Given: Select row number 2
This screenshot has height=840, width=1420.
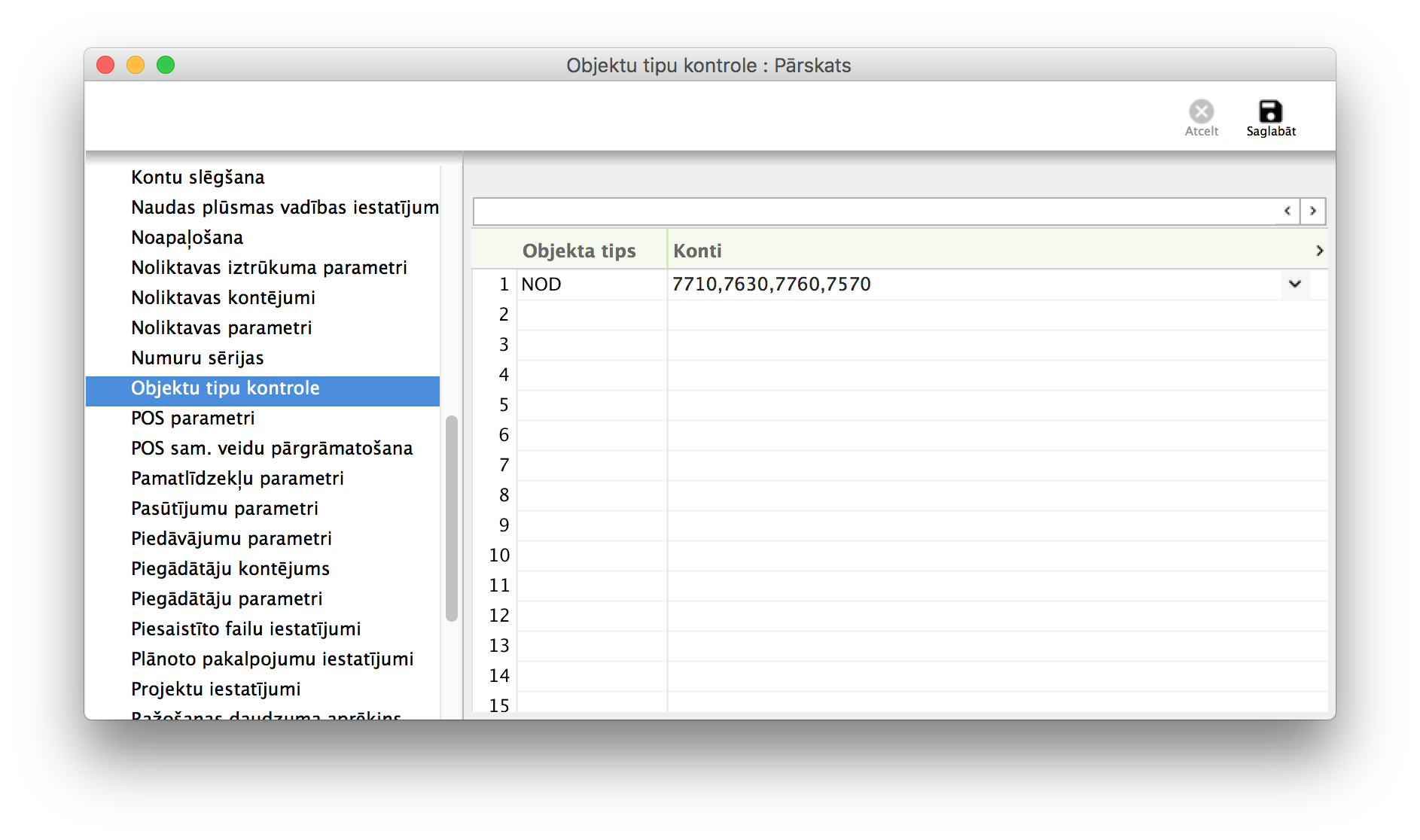Looking at the screenshot, I should point(504,315).
